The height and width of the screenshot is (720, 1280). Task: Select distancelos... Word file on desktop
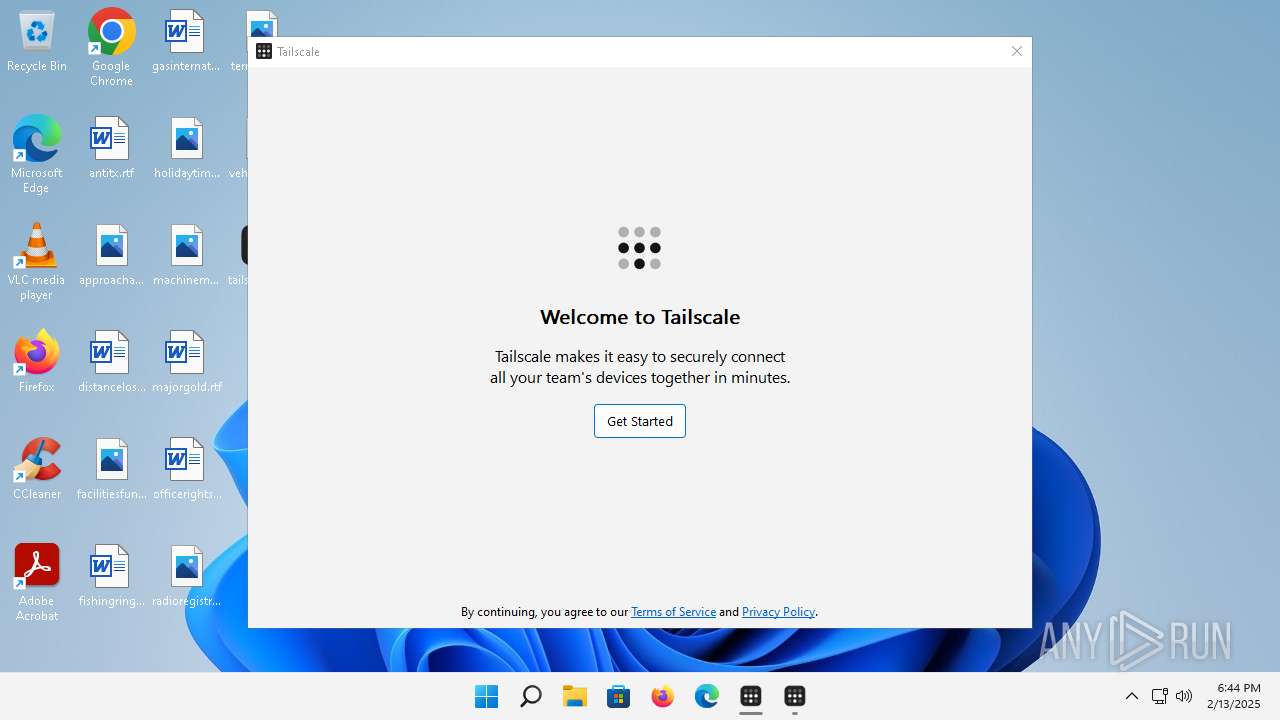pos(111,362)
